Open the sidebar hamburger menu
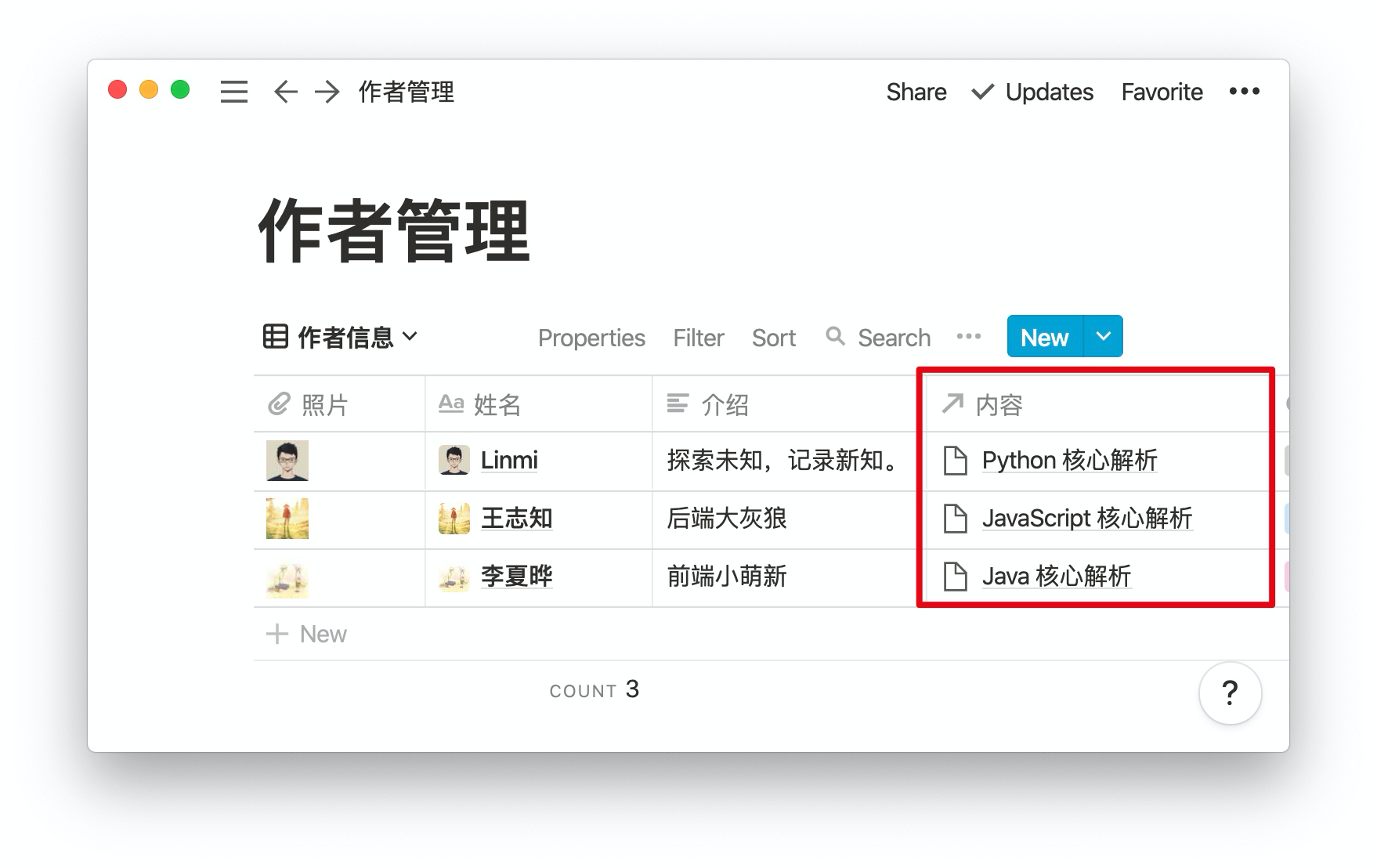 click(x=234, y=92)
